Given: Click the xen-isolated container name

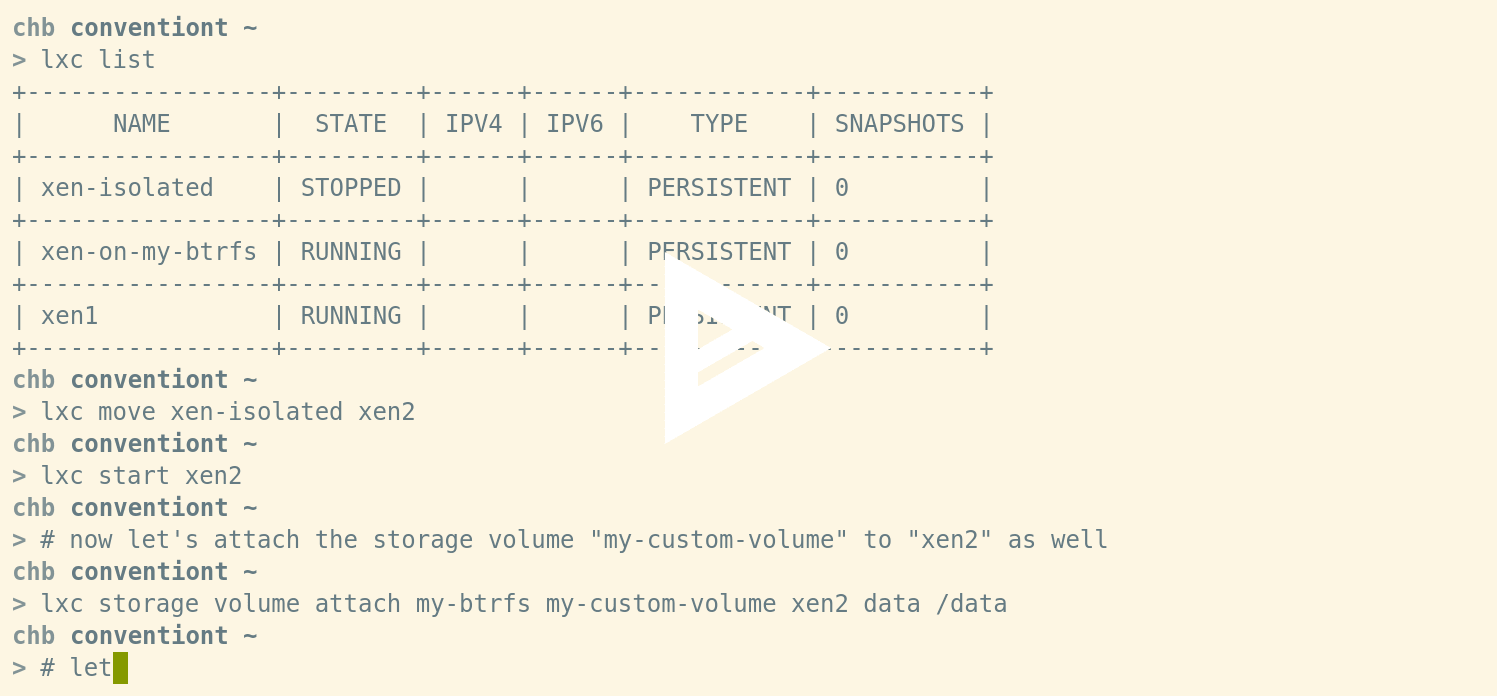Looking at the screenshot, I should (127, 187).
